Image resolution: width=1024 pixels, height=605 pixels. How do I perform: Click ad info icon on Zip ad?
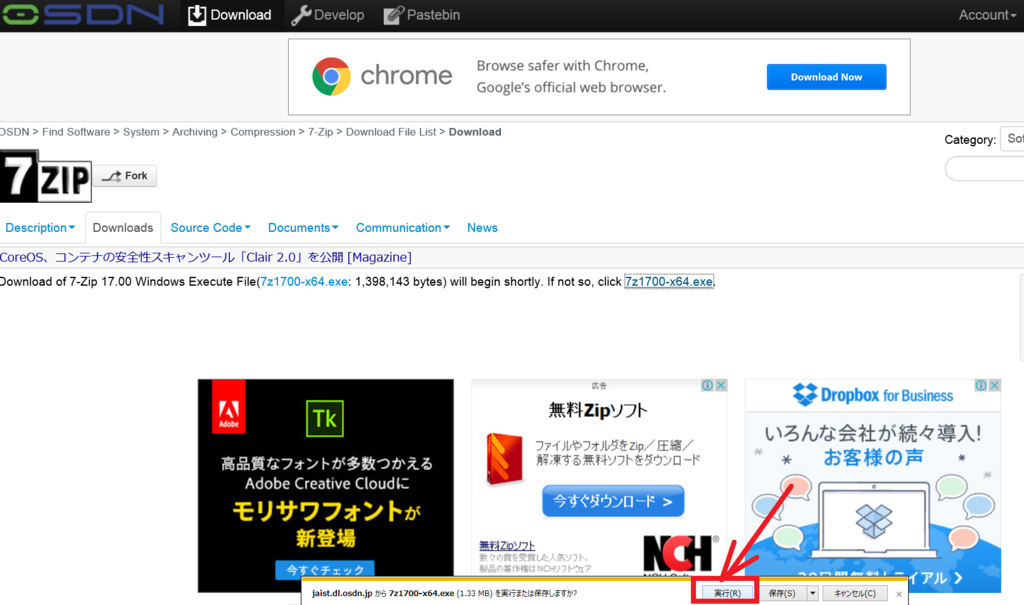pyautogui.click(x=707, y=385)
